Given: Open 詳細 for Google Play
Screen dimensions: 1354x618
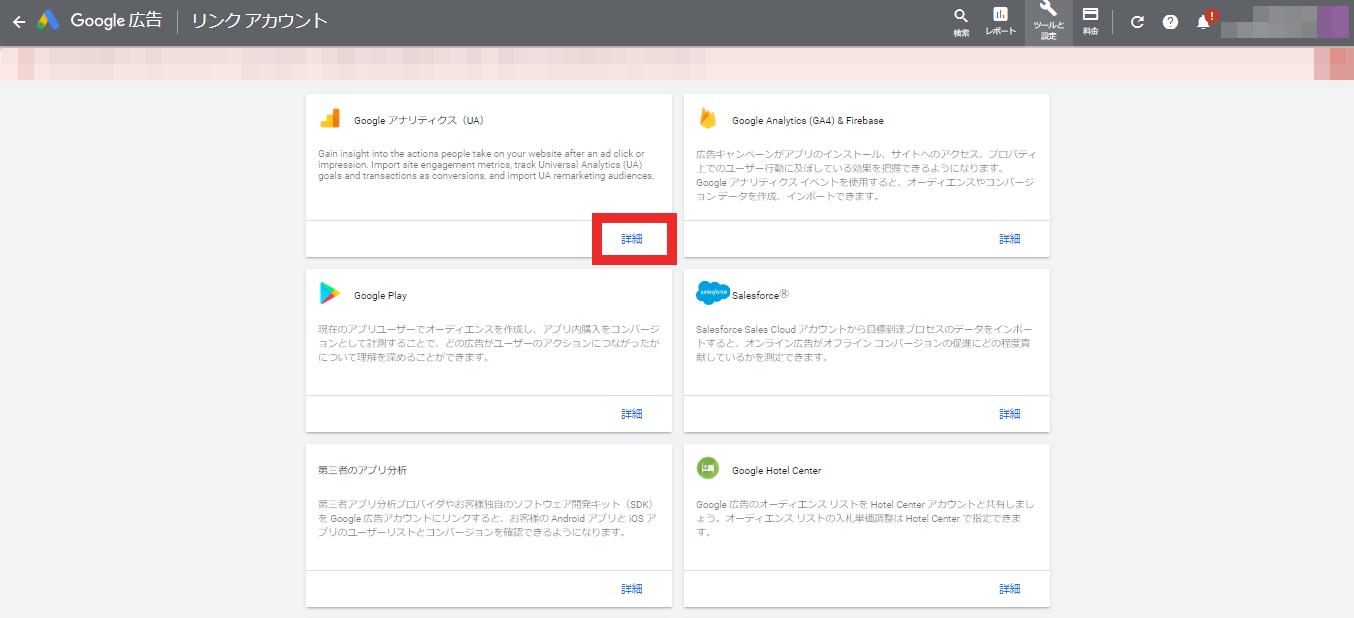Looking at the screenshot, I should click(632, 414).
